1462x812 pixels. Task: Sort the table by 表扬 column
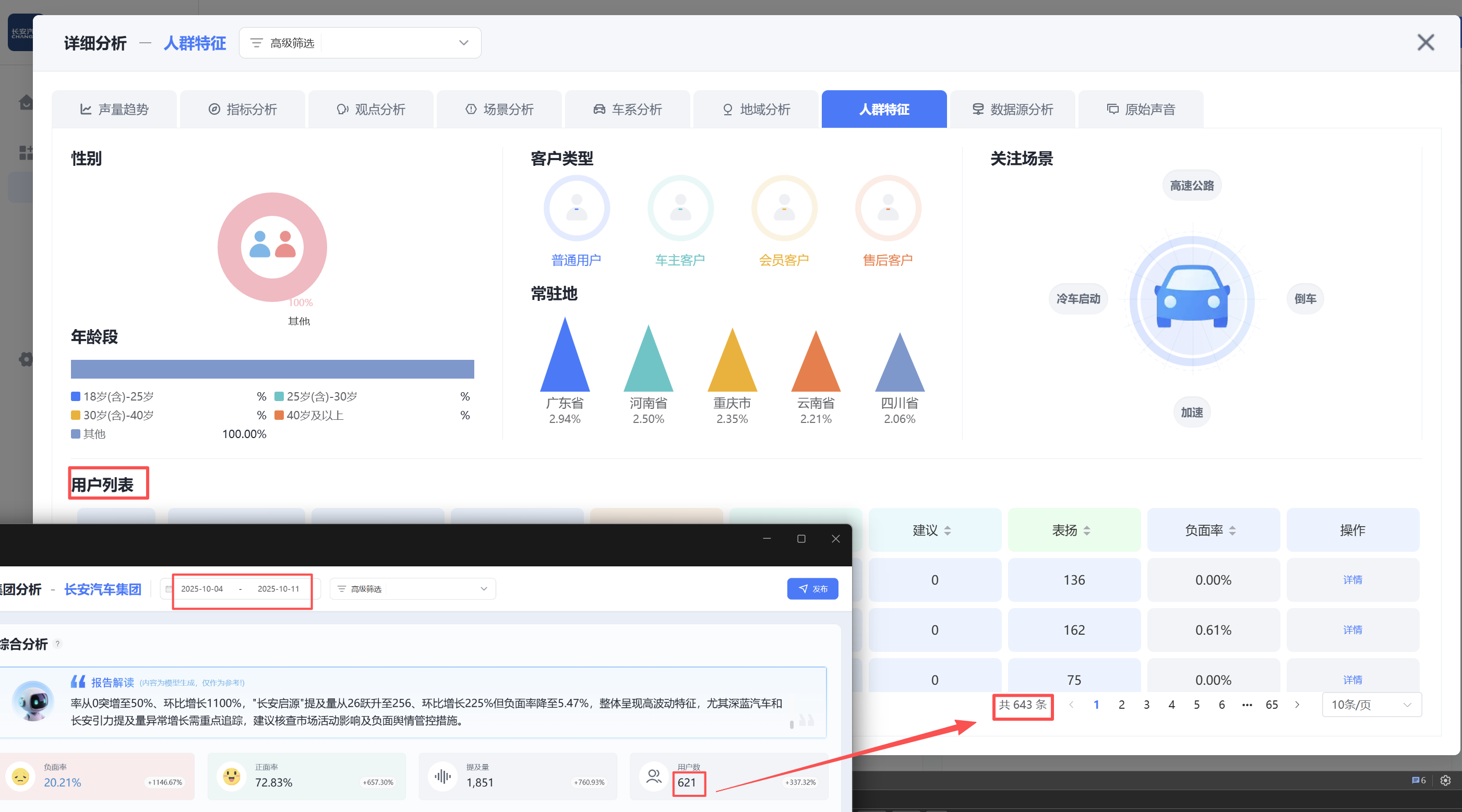pyautogui.click(x=1086, y=530)
